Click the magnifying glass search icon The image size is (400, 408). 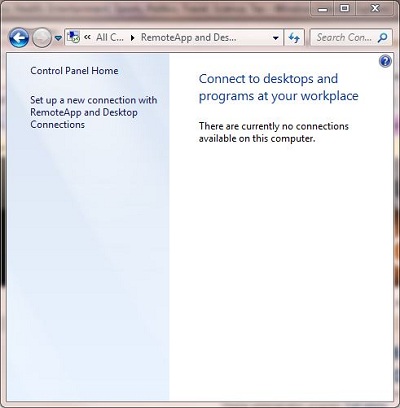click(383, 37)
